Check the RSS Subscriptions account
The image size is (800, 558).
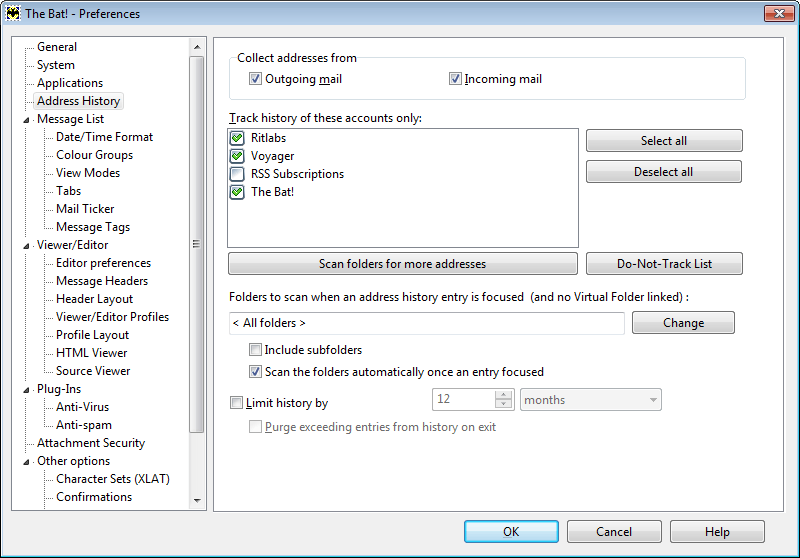(x=237, y=174)
